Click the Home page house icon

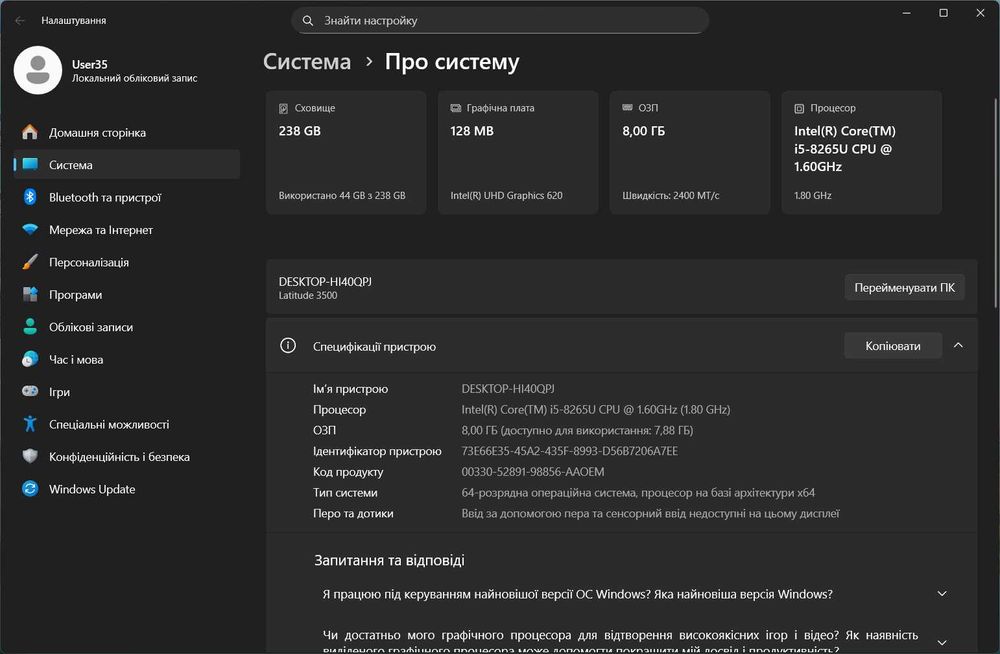click(30, 132)
